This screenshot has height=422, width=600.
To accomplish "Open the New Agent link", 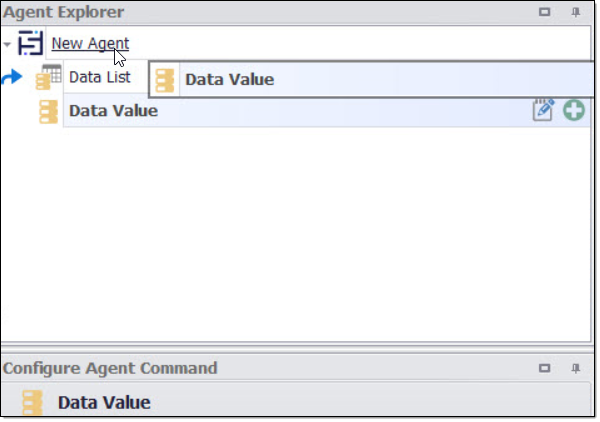I will pos(89,44).
